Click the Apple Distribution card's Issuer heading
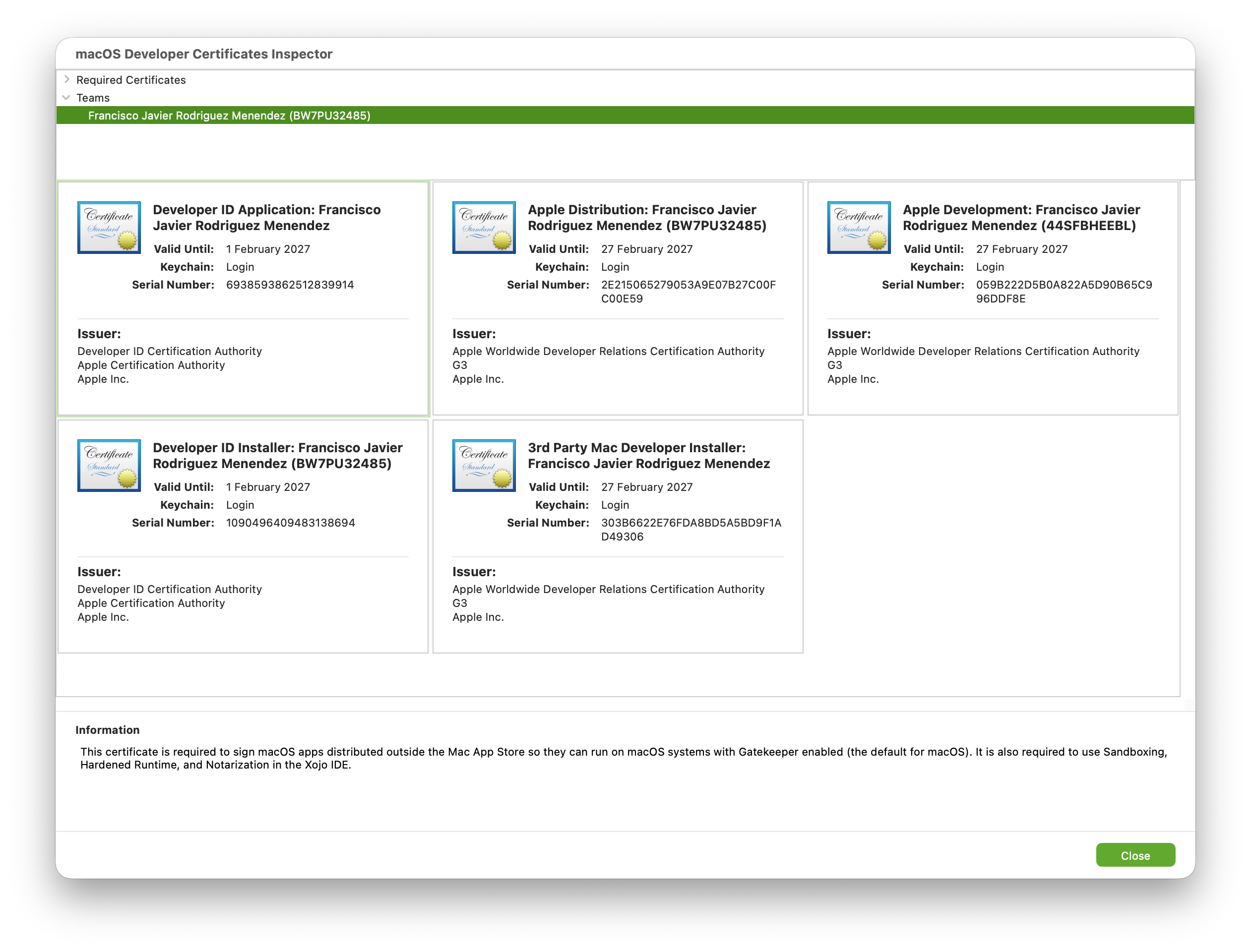The image size is (1251, 952). click(x=474, y=334)
